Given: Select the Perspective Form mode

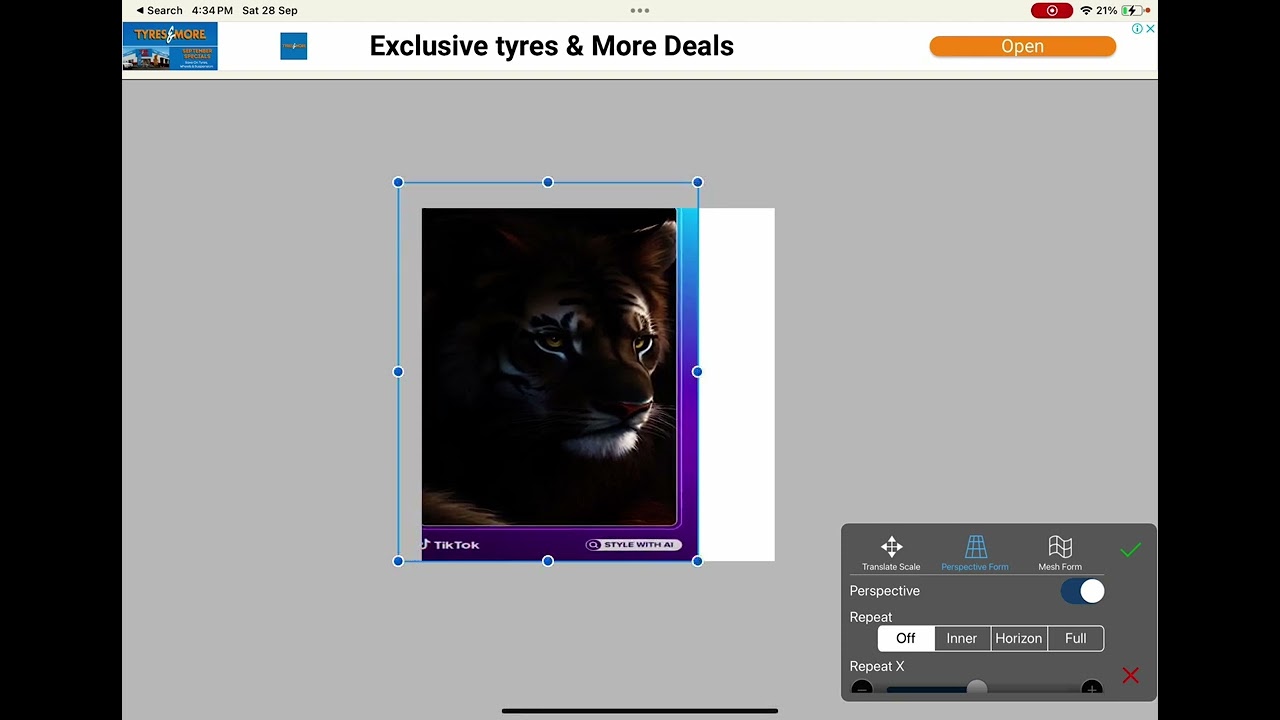Looking at the screenshot, I should [975, 553].
